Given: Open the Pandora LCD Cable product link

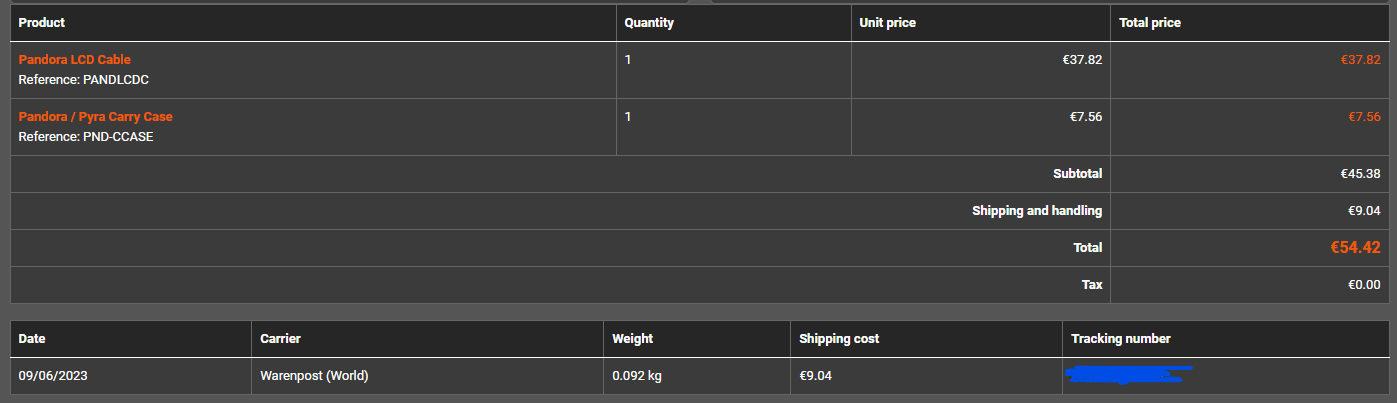Looking at the screenshot, I should click(75, 60).
